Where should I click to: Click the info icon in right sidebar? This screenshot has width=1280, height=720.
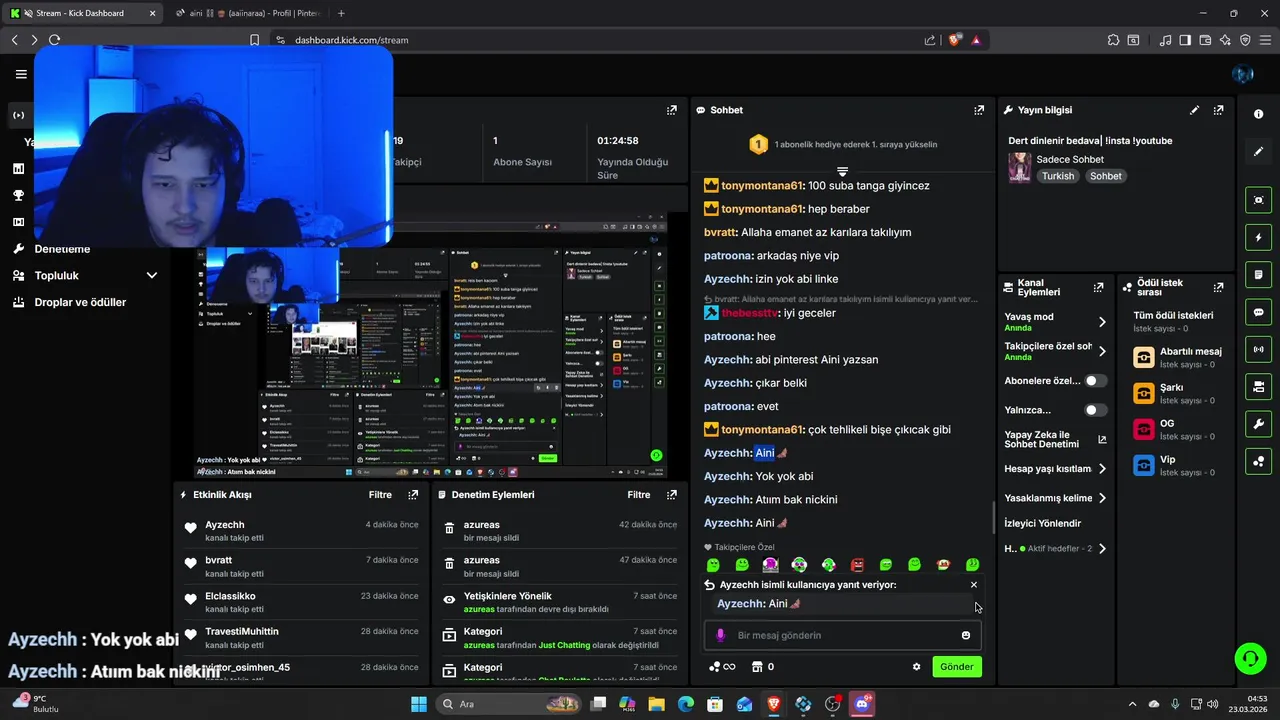tap(1258, 114)
